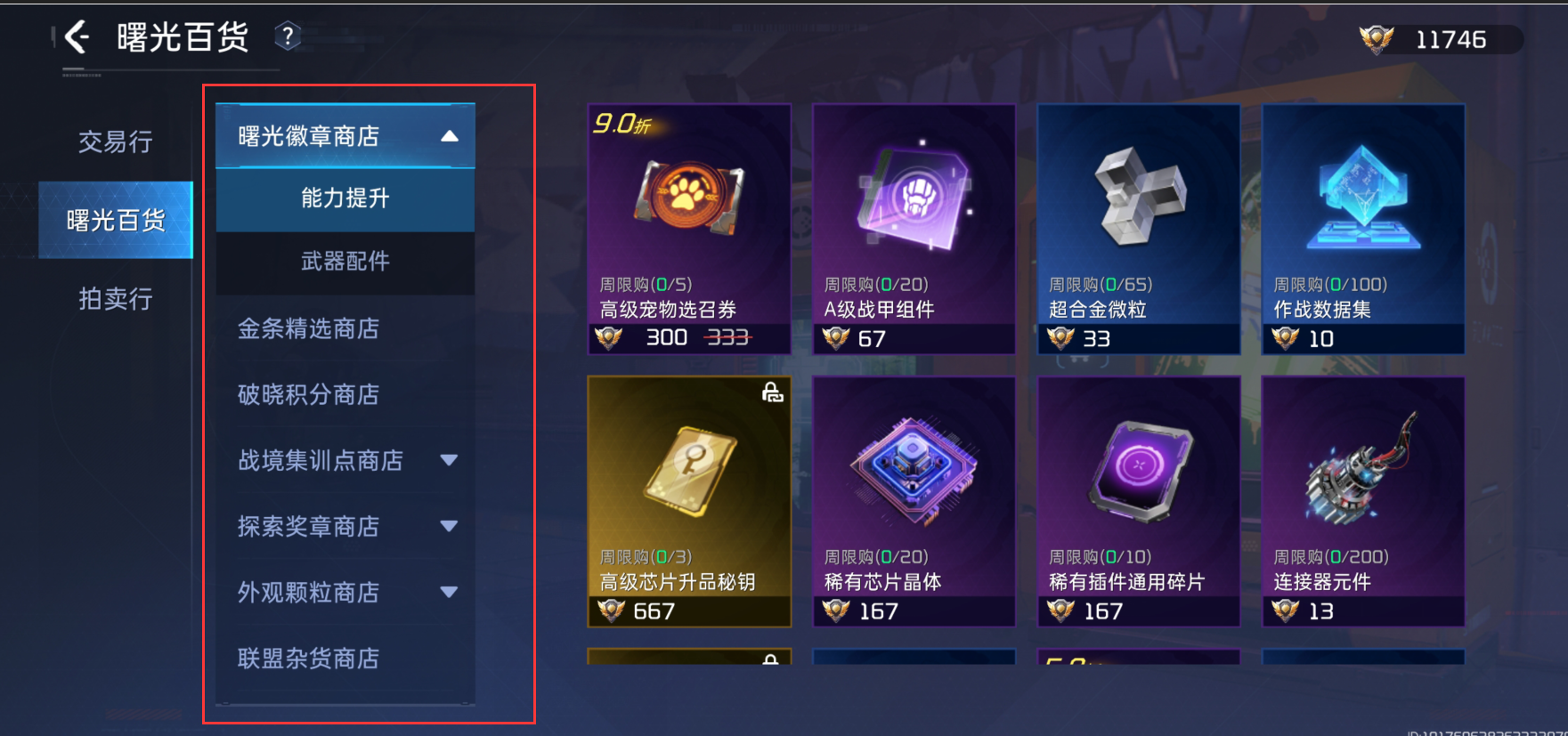Choose the 超合金微粒 metal cube item
1568x736 pixels.
pyautogui.click(x=1139, y=230)
